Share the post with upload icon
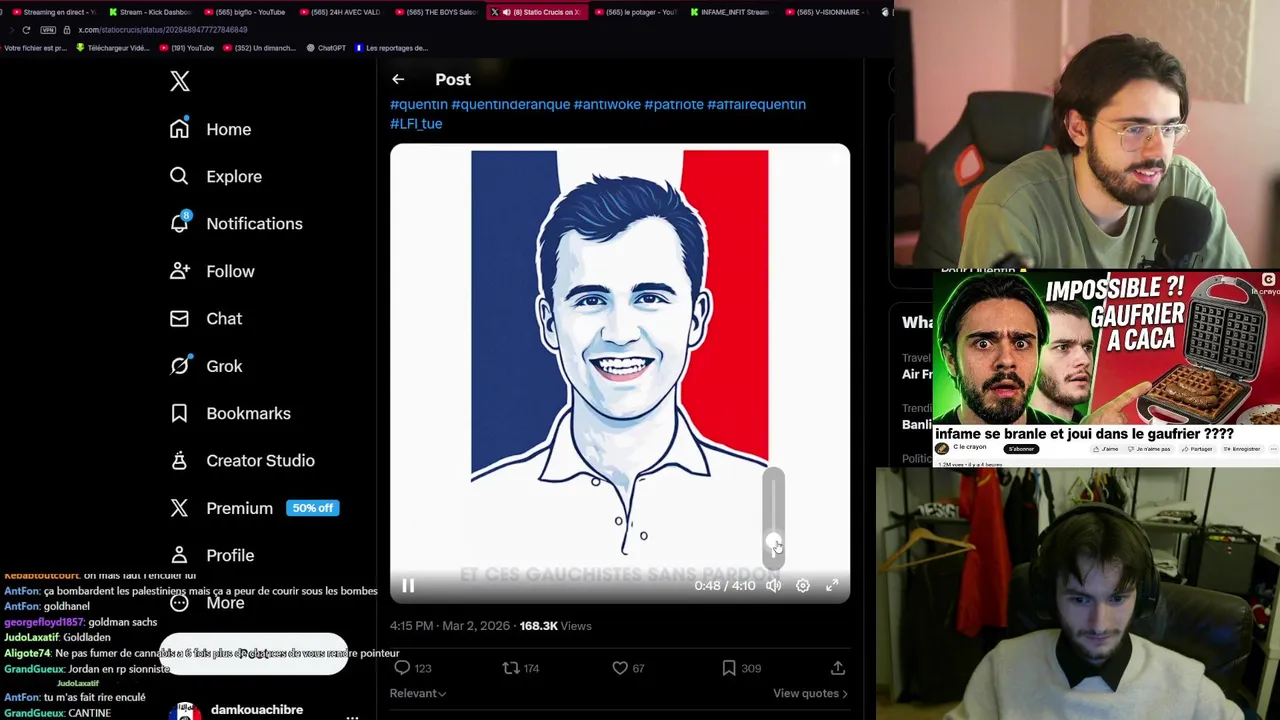1280x720 pixels. (838, 668)
